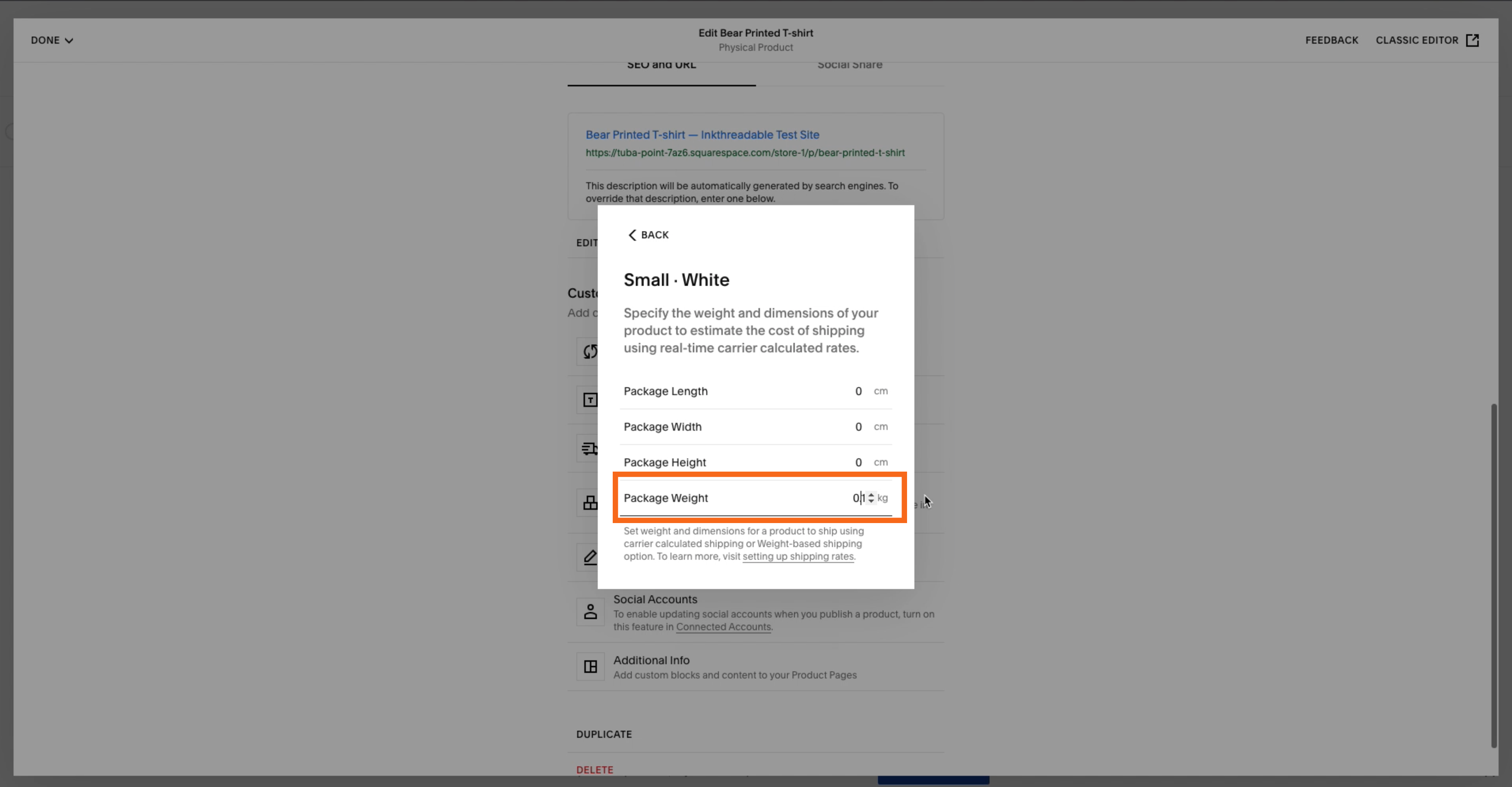Click the text box T icon
This screenshot has width=1512, height=787.
[x=590, y=400]
